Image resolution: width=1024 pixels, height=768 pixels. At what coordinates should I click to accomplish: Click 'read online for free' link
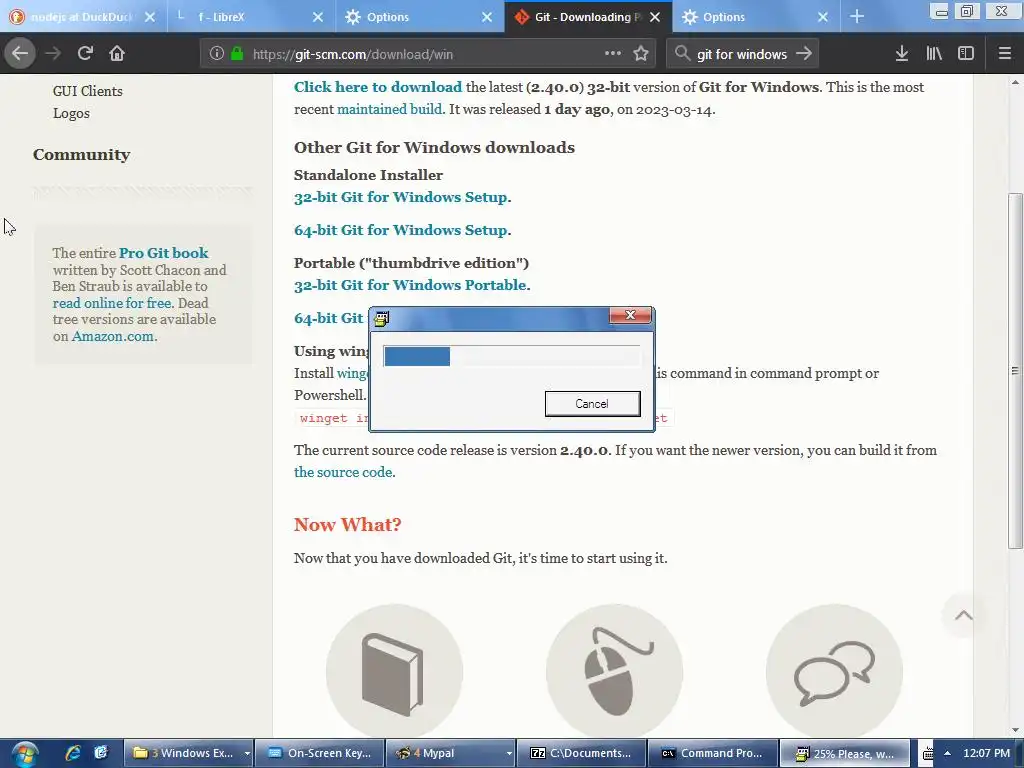pyautogui.click(x=112, y=303)
